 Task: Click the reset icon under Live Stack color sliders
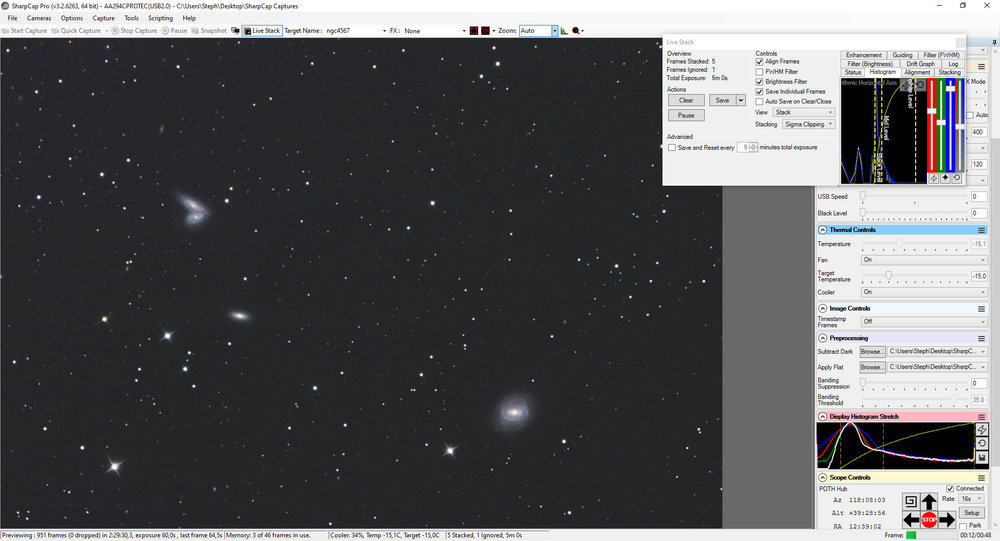point(957,179)
